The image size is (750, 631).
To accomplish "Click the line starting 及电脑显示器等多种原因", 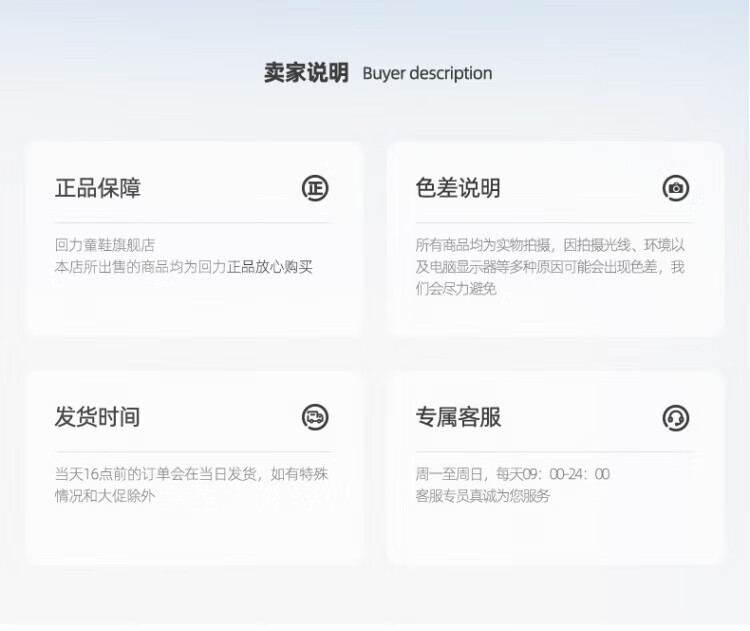I will click(x=550, y=267).
